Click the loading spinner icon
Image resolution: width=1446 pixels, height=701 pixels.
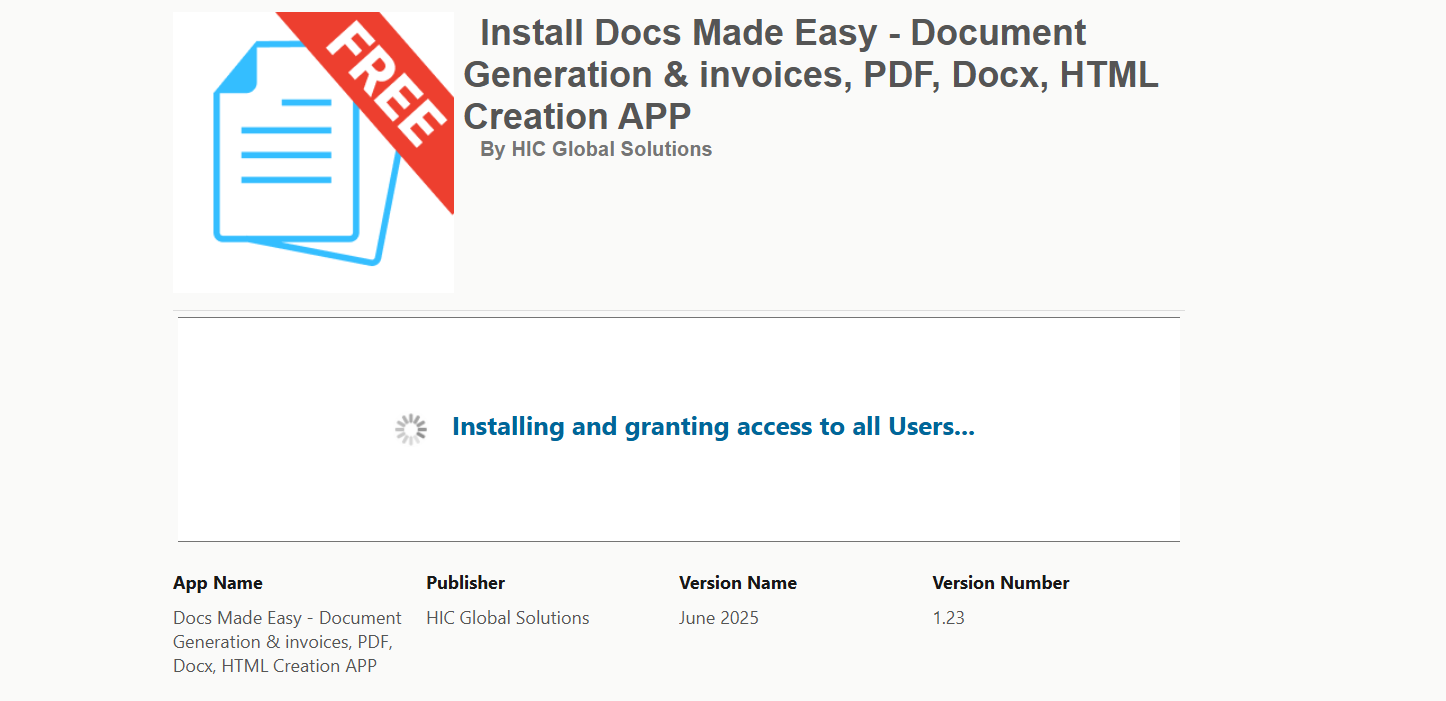coord(411,429)
